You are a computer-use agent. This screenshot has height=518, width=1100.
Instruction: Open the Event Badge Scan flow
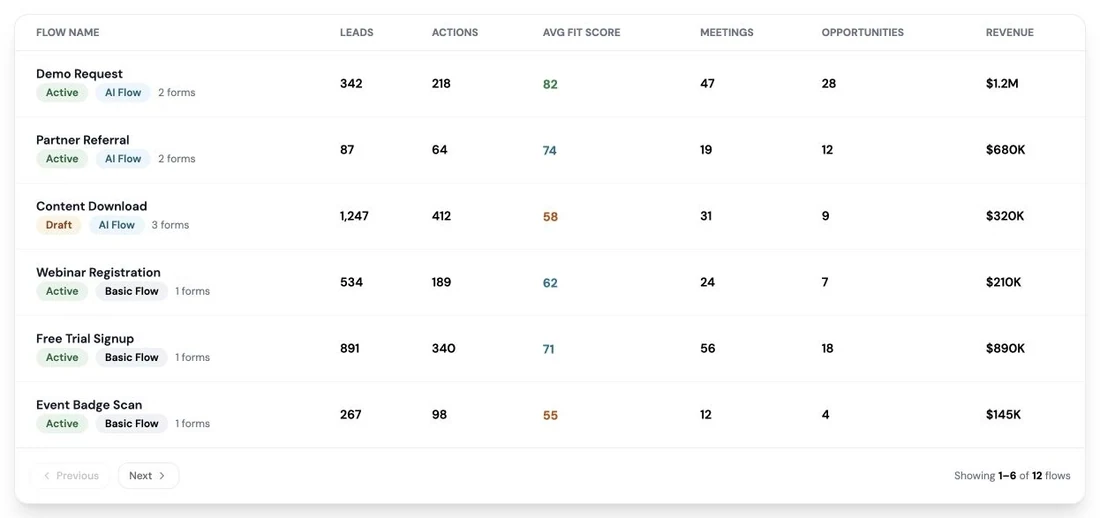tap(89, 404)
